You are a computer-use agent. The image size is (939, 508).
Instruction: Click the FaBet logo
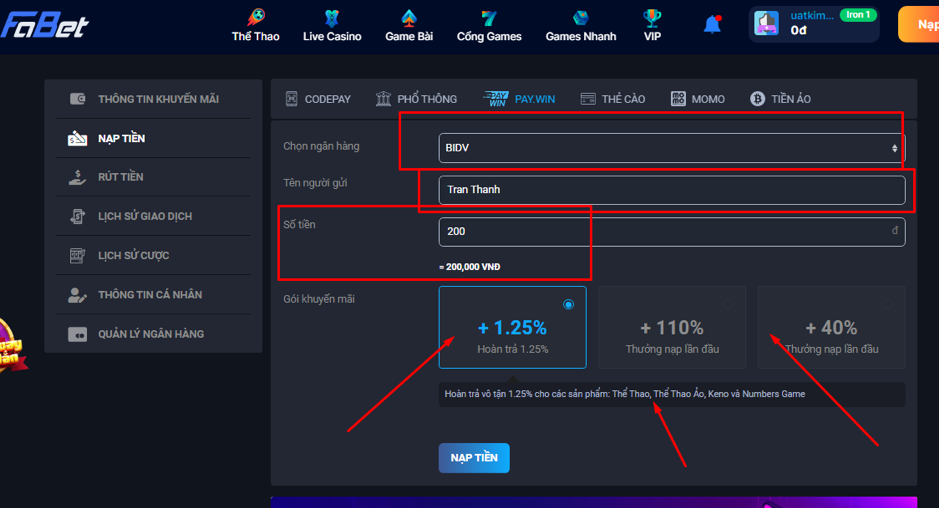pyautogui.click(x=45, y=24)
